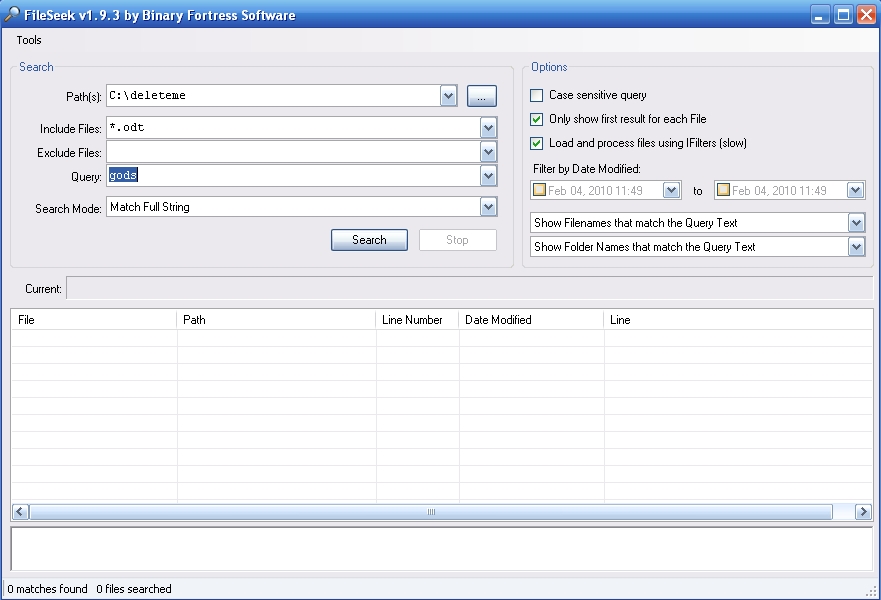The width and height of the screenshot is (881, 600).
Task: Open the Include Files dropdown
Action: 488,128
